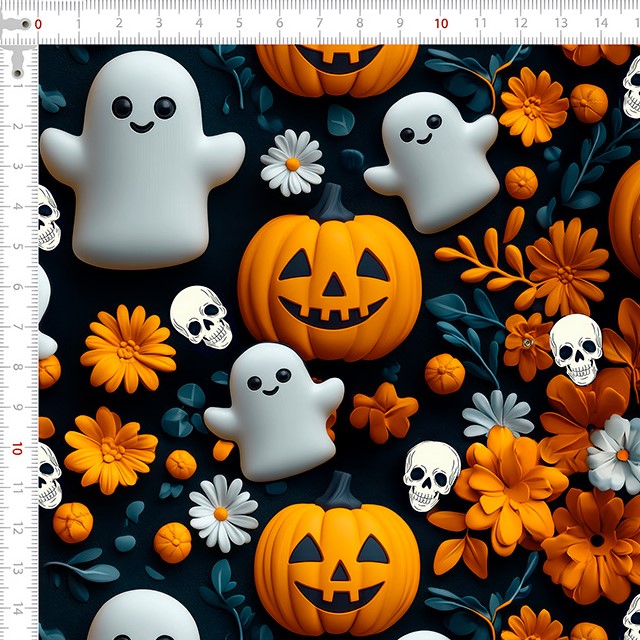Click the skull left of center pumpkin
The image size is (640, 640).
tap(201, 317)
